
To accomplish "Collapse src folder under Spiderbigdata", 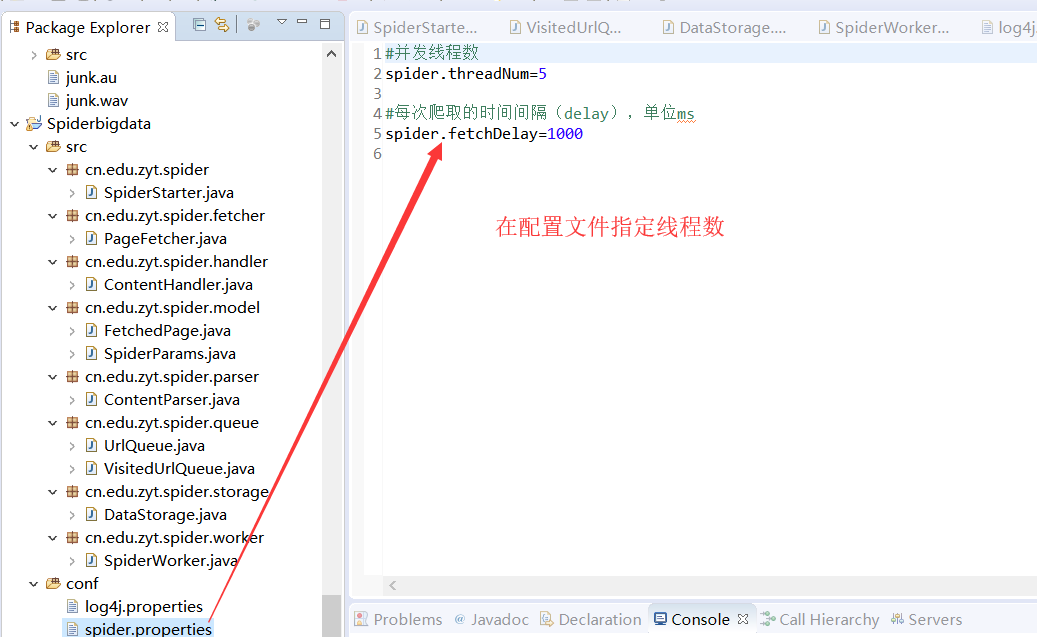I will 34,147.
